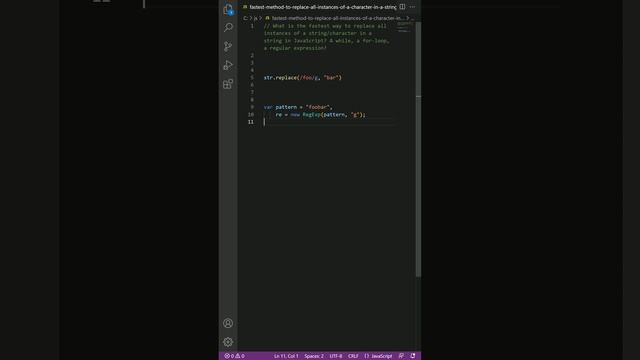The height and width of the screenshot is (360, 640).
Task: Click the 'js' breadcrumb folder
Action: tap(256, 18)
